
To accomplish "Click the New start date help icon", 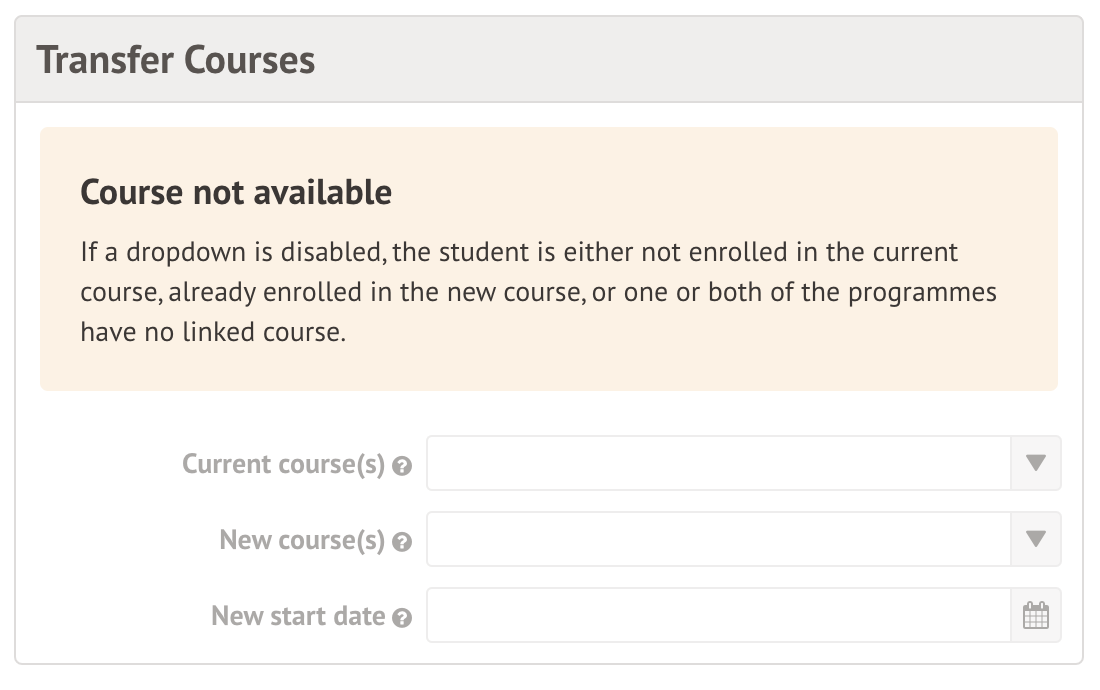I will (x=400, y=618).
